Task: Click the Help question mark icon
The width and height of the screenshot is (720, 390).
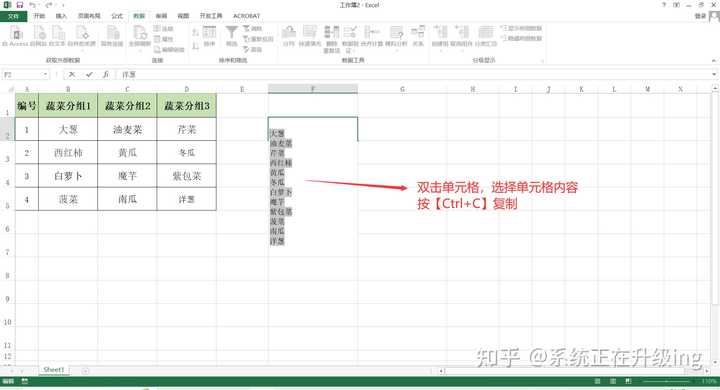Action: 664,5
